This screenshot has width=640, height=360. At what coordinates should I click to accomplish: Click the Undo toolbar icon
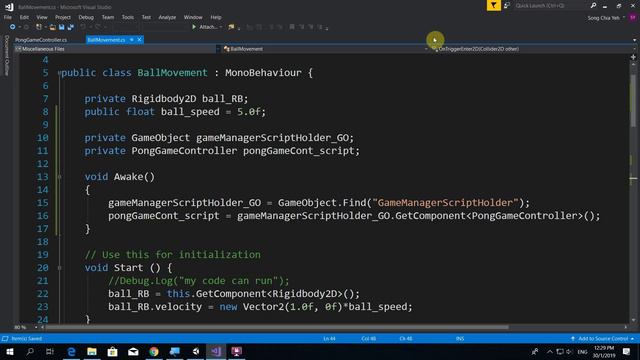pos(83,27)
